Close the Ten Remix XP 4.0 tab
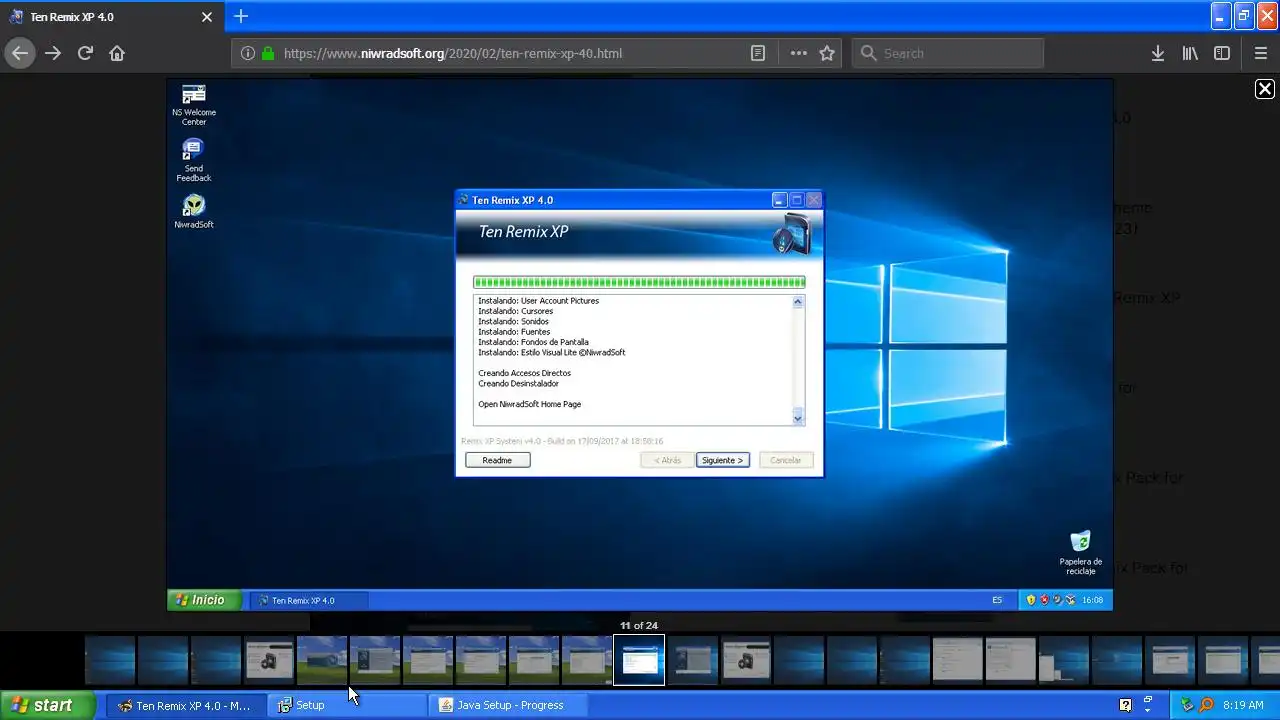 [x=207, y=17]
